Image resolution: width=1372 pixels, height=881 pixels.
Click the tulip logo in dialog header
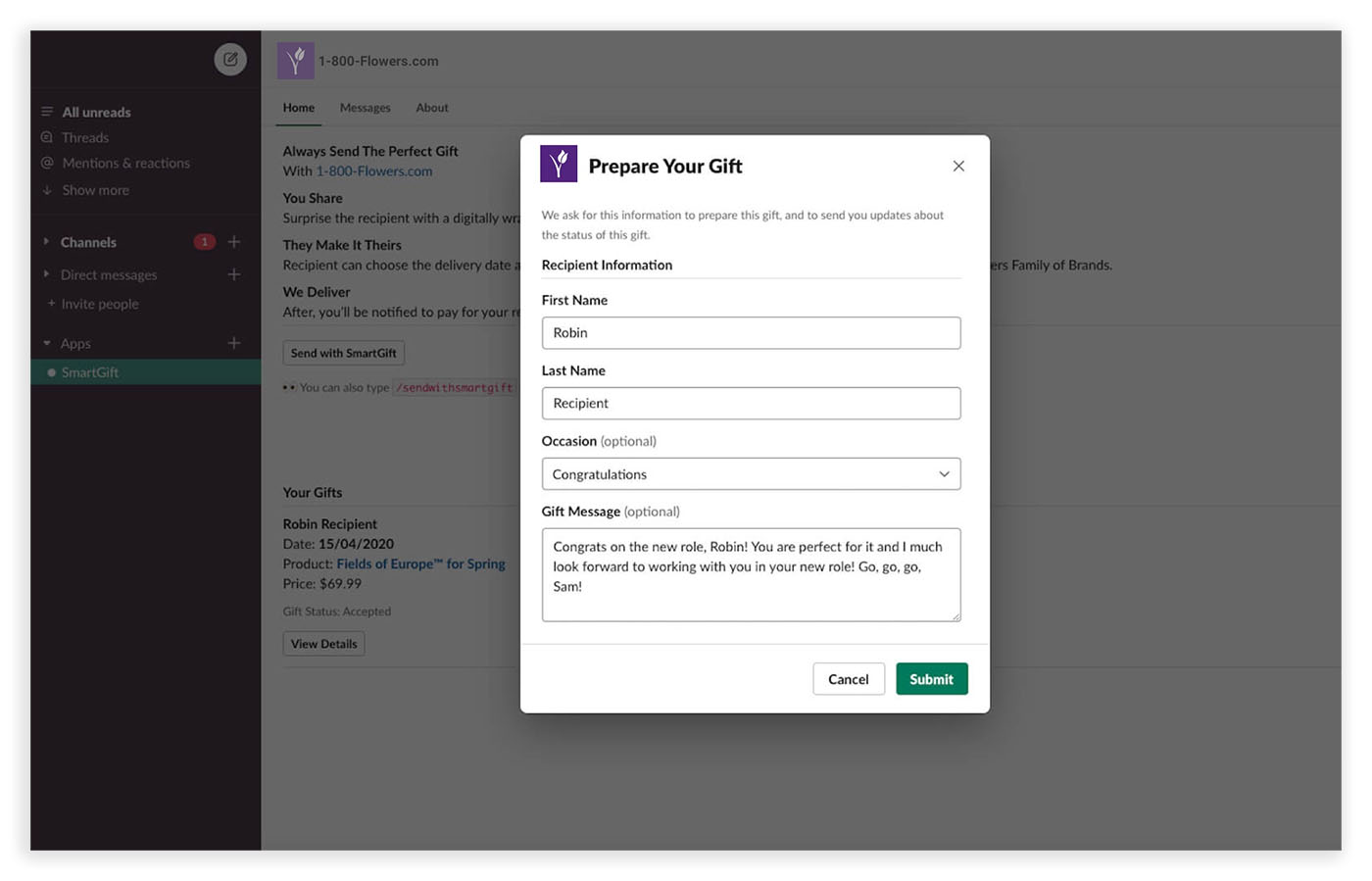[559, 164]
